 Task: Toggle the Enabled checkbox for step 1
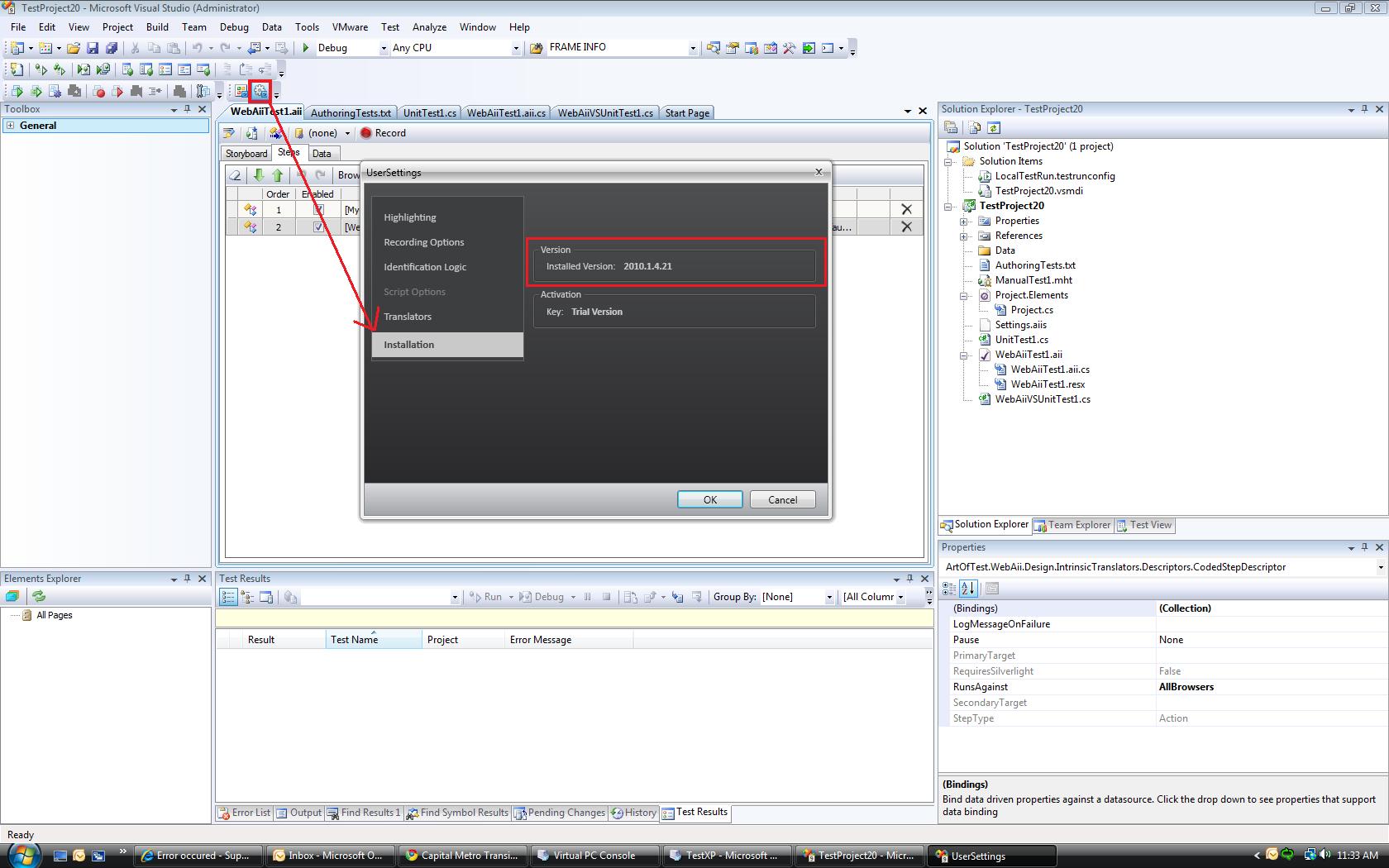pyautogui.click(x=318, y=210)
